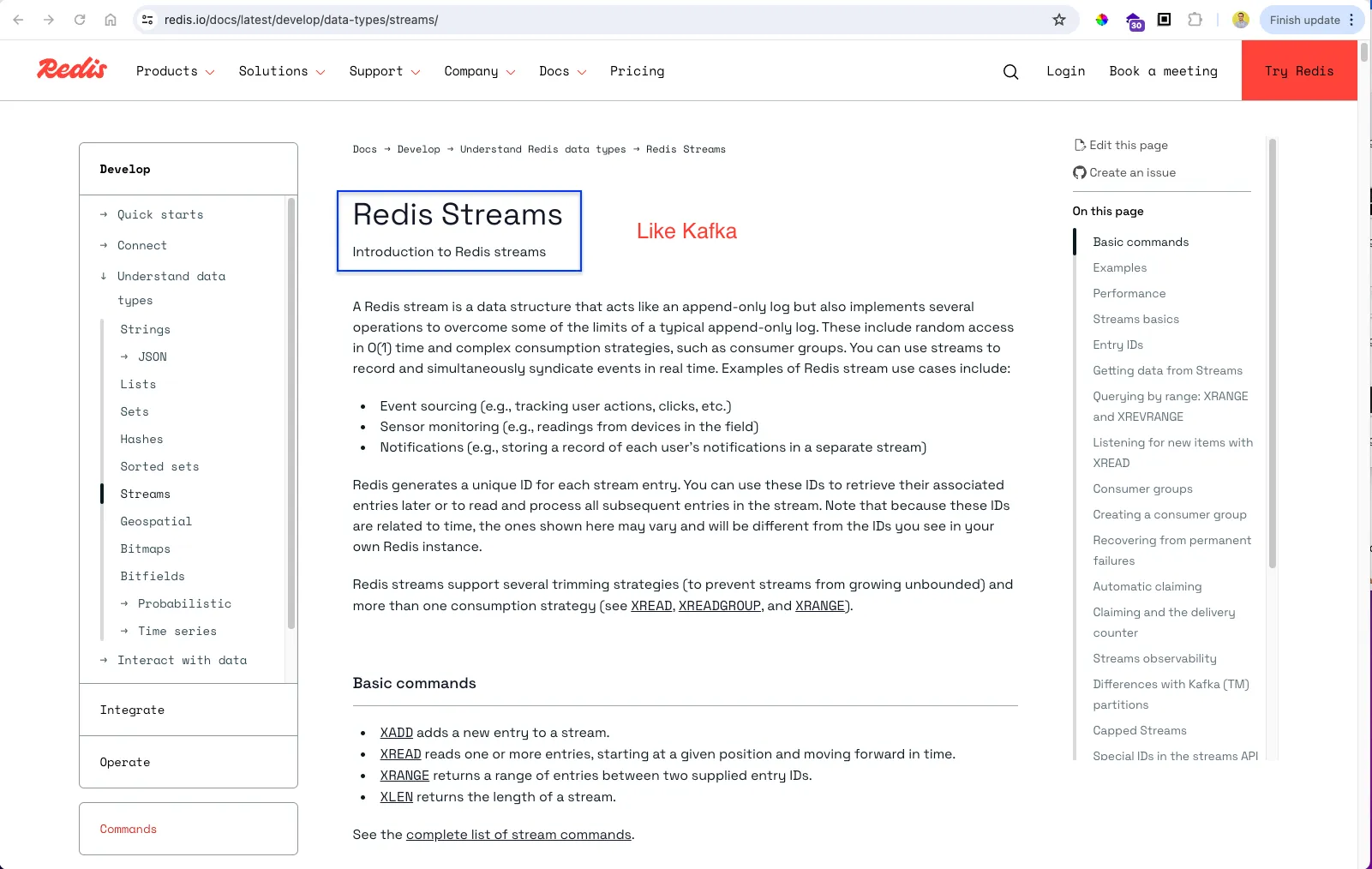The width and height of the screenshot is (1372, 869).
Task: Open the XADD command link
Action: (x=397, y=733)
